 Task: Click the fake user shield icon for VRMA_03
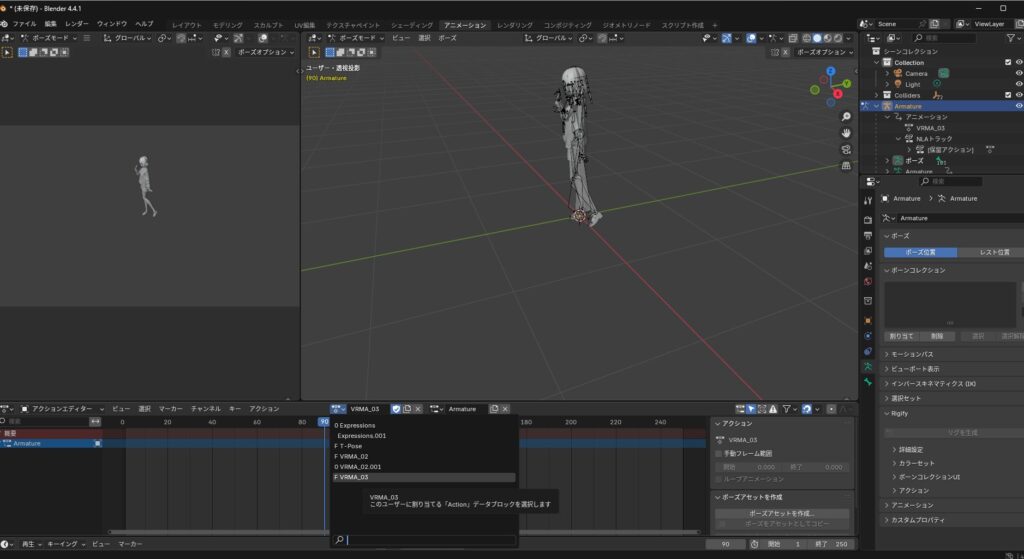tap(396, 409)
